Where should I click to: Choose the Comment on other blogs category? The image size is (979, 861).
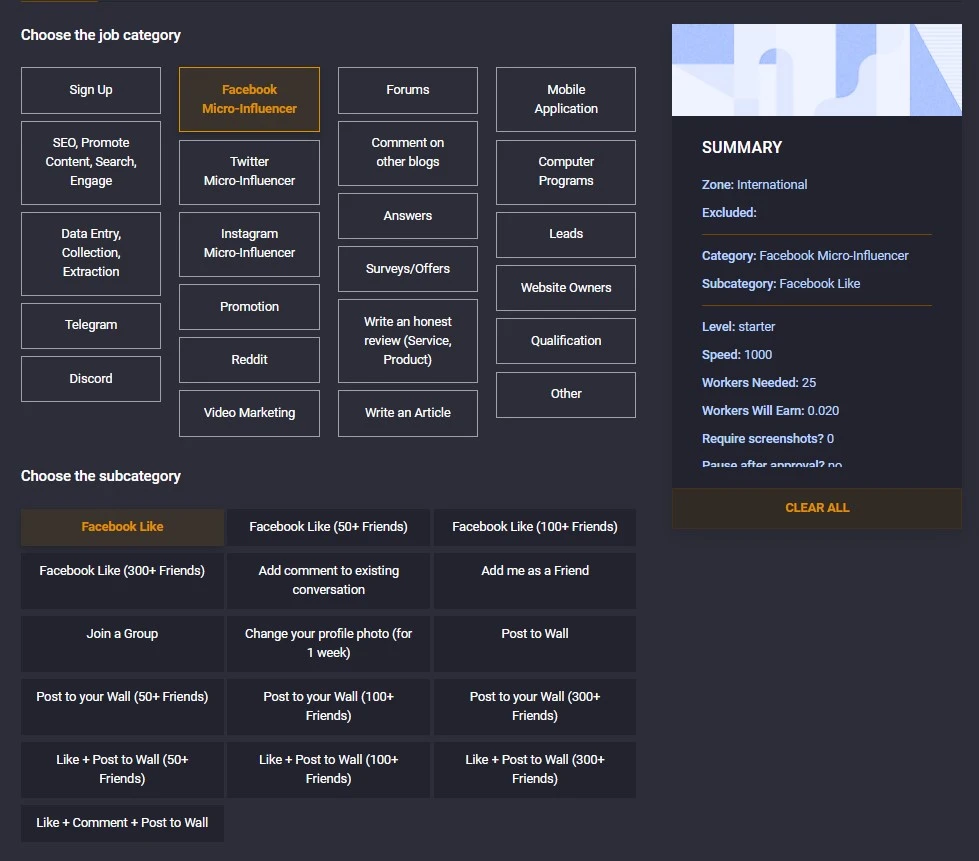[408, 153]
